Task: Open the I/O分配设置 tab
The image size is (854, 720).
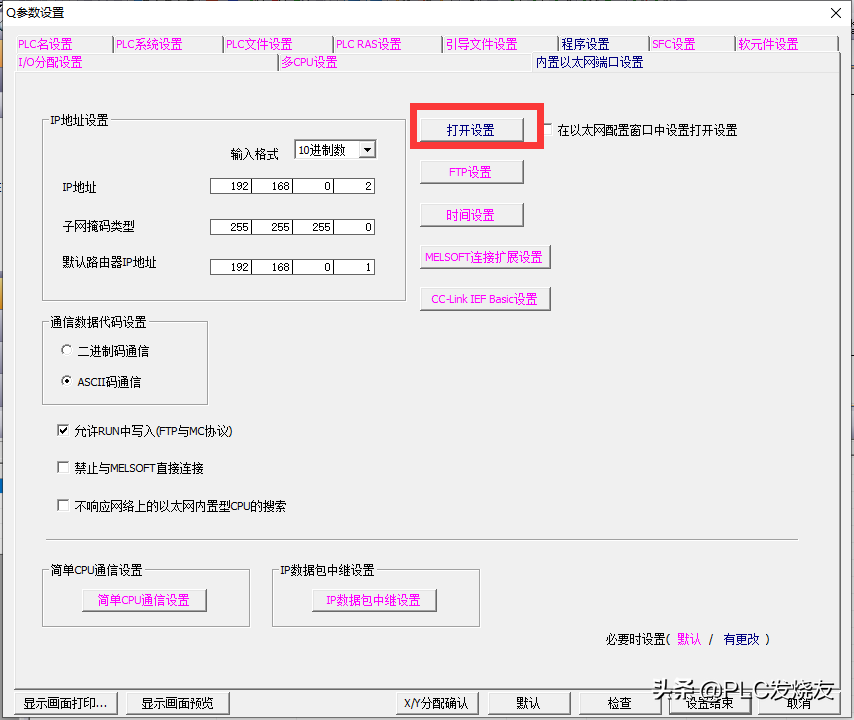Action: point(50,62)
